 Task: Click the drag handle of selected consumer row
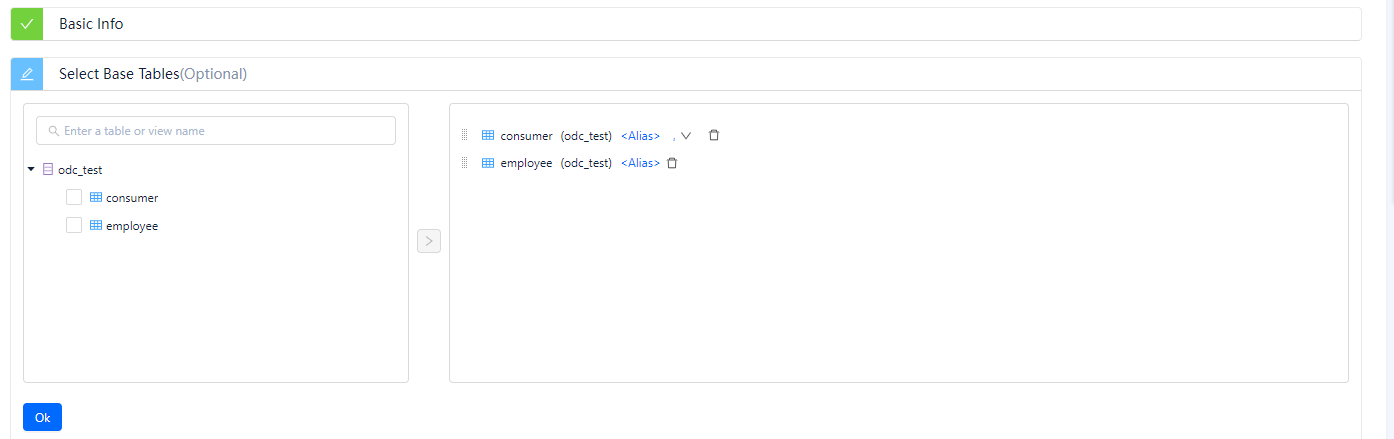[x=465, y=135]
